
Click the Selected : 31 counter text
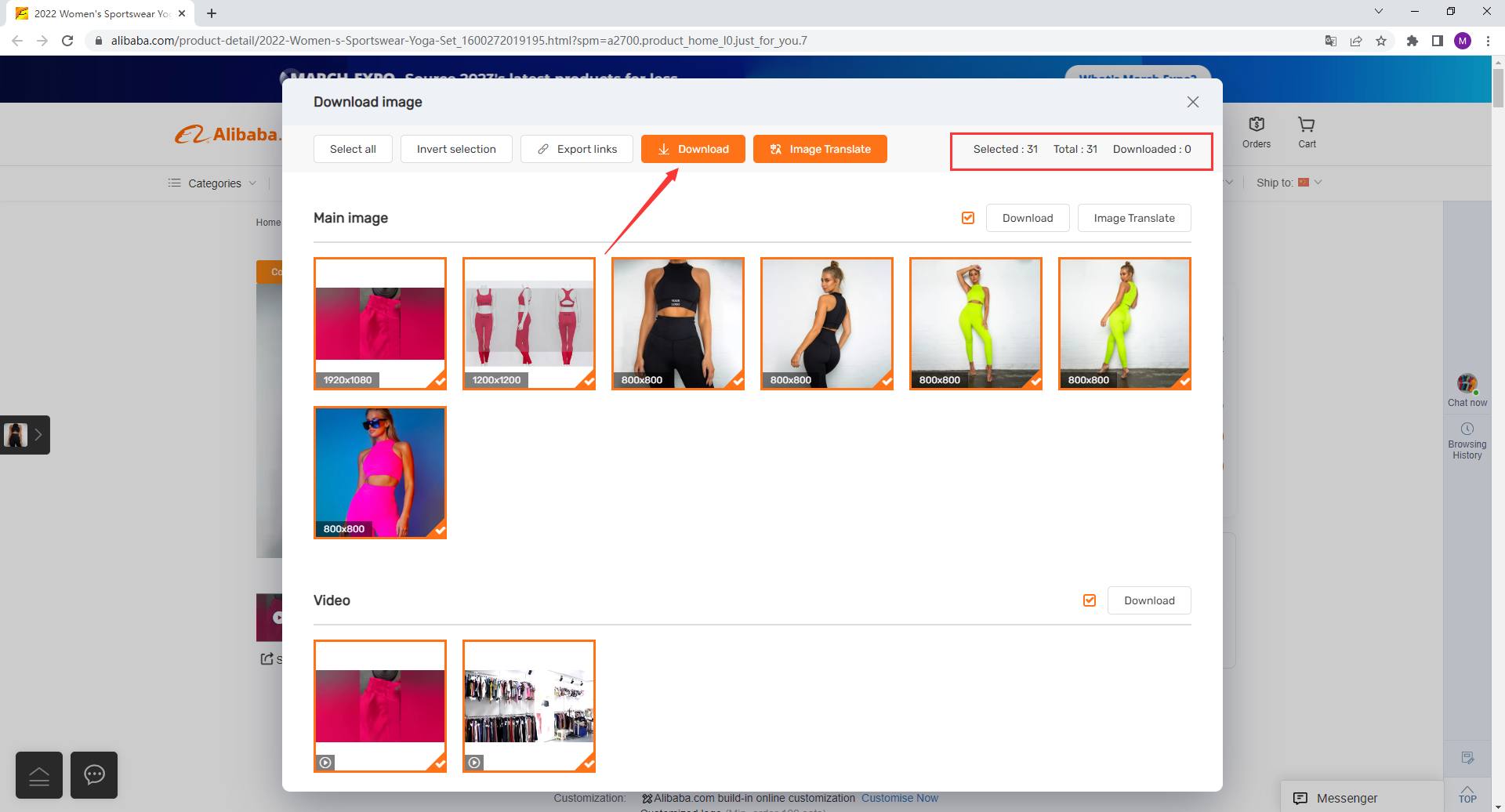[1005, 149]
